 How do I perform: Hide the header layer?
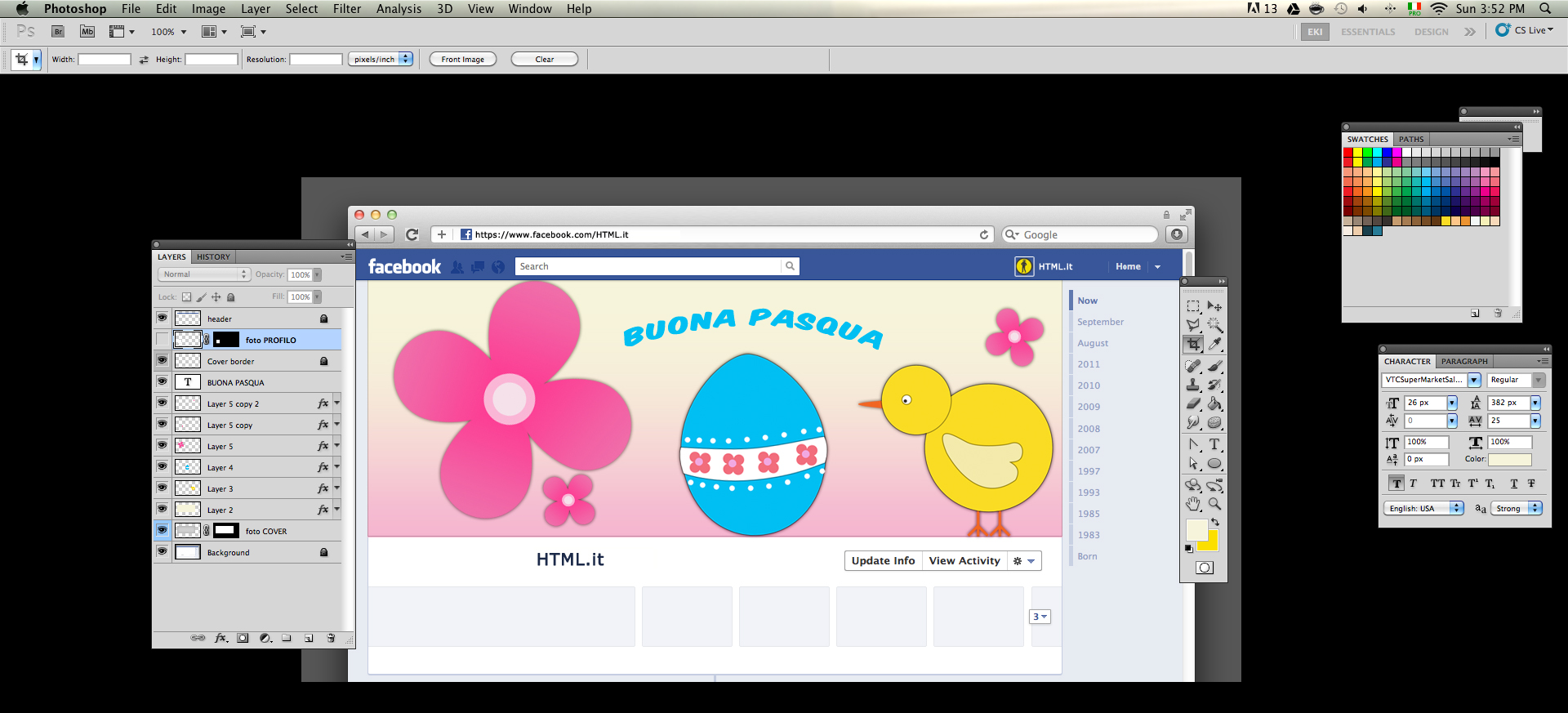tap(162, 318)
